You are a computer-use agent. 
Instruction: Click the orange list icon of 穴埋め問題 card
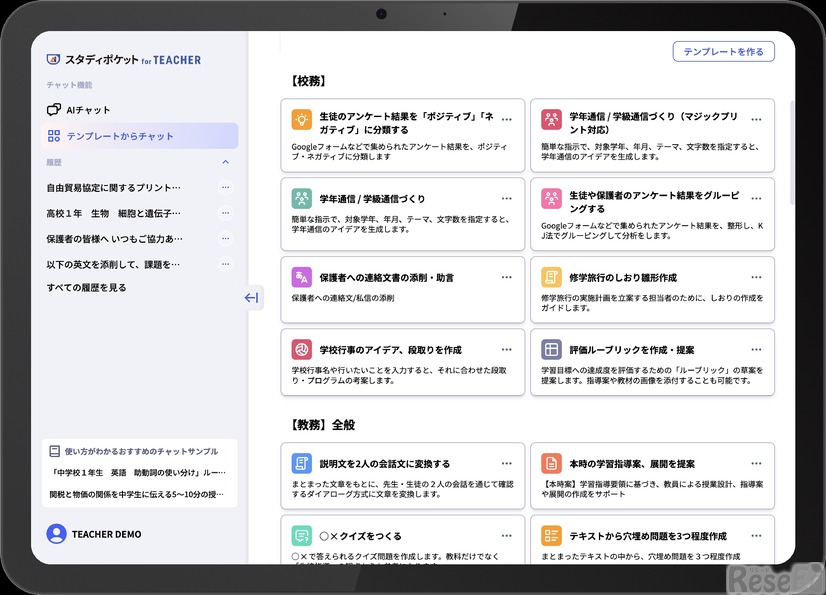pyautogui.click(x=552, y=536)
